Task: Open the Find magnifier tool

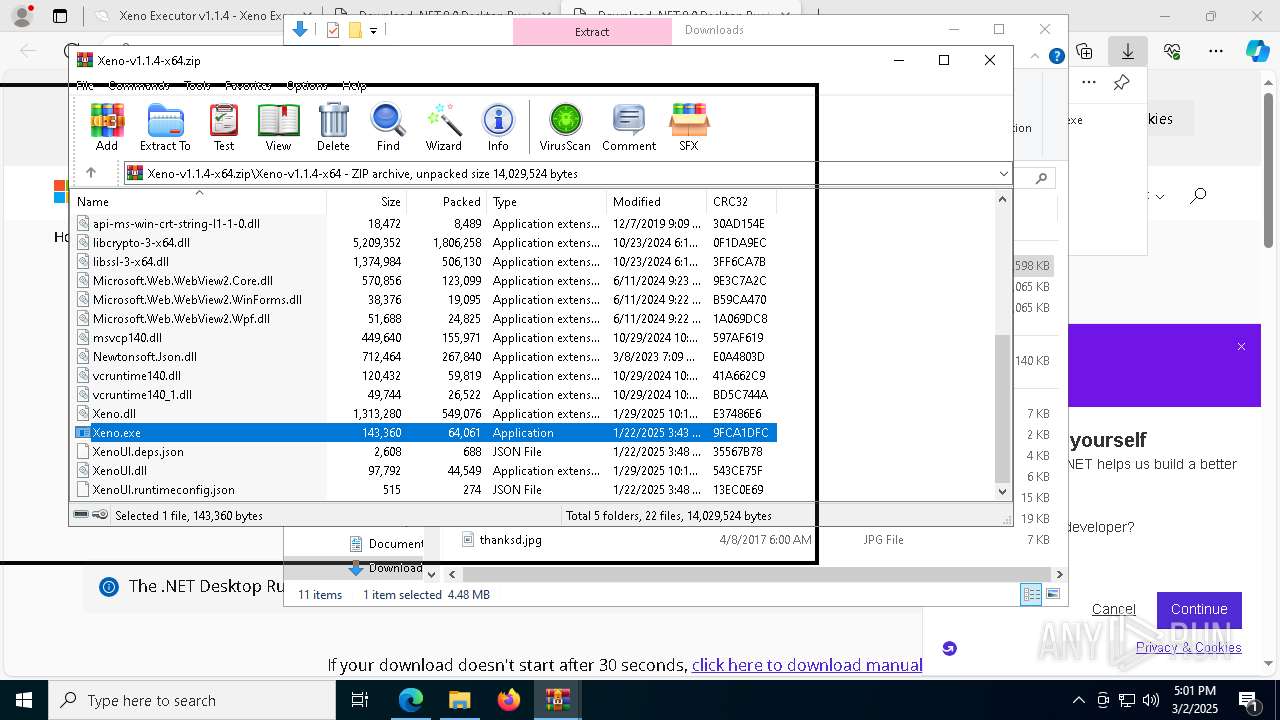Action: (388, 127)
